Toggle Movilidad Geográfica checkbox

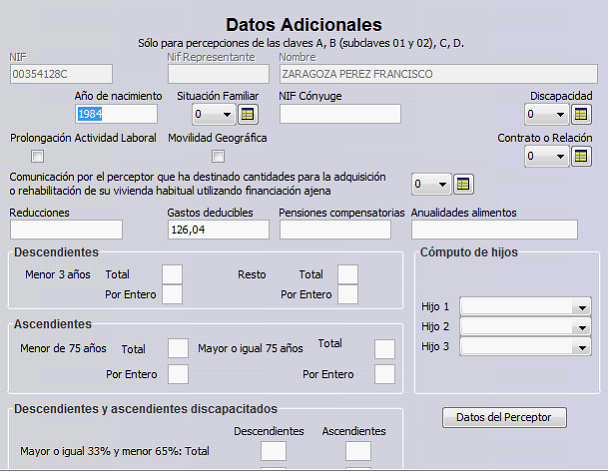click(218, 156)
